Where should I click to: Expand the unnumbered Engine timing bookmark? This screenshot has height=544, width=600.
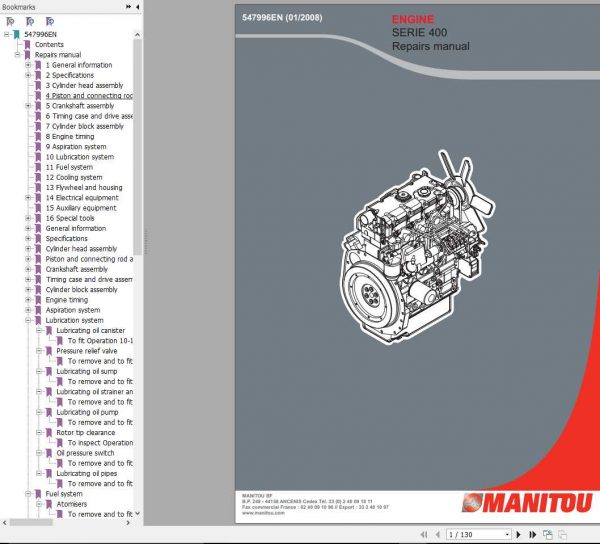28,300
